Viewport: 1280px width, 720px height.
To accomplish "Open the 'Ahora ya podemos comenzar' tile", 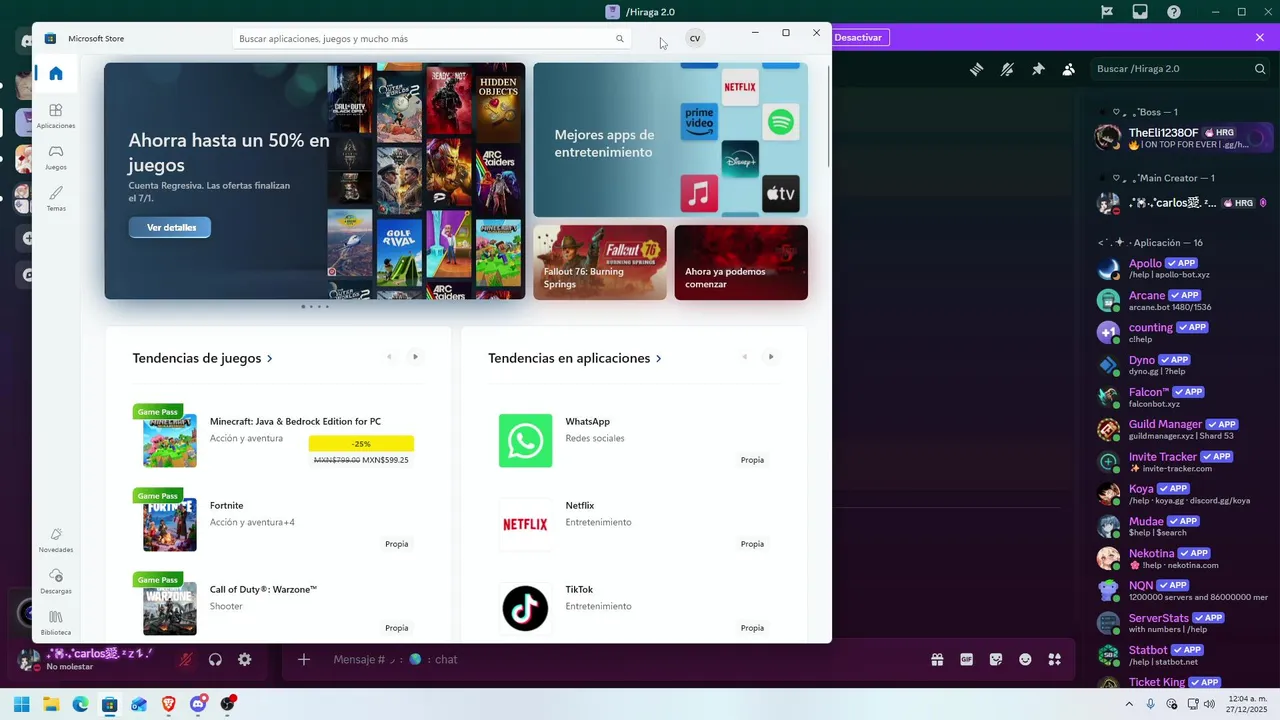I will point(741,262).
